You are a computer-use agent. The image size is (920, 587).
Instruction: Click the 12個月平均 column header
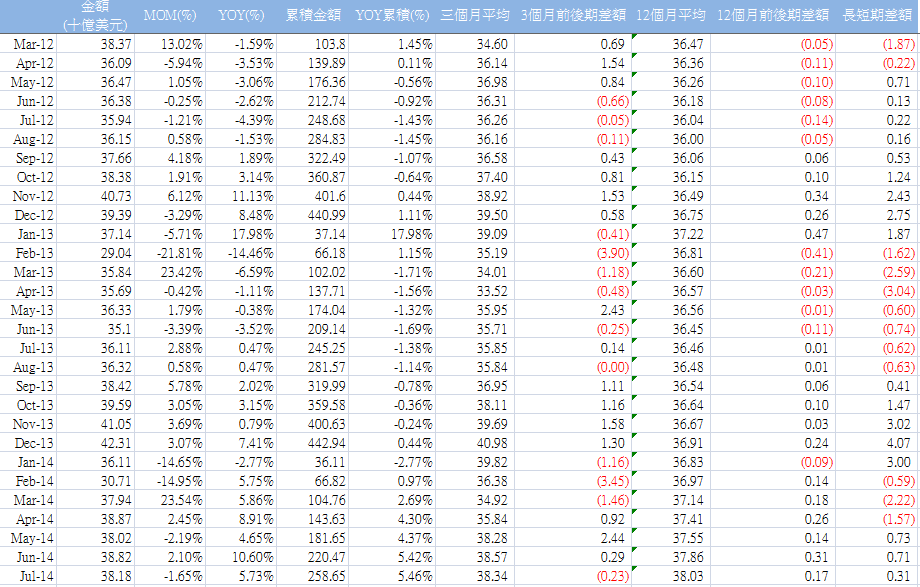671,15
